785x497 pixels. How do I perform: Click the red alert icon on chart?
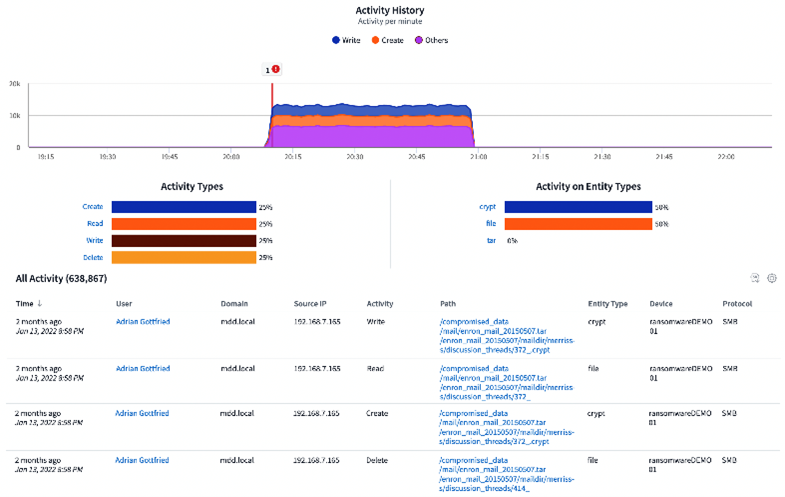276,69
